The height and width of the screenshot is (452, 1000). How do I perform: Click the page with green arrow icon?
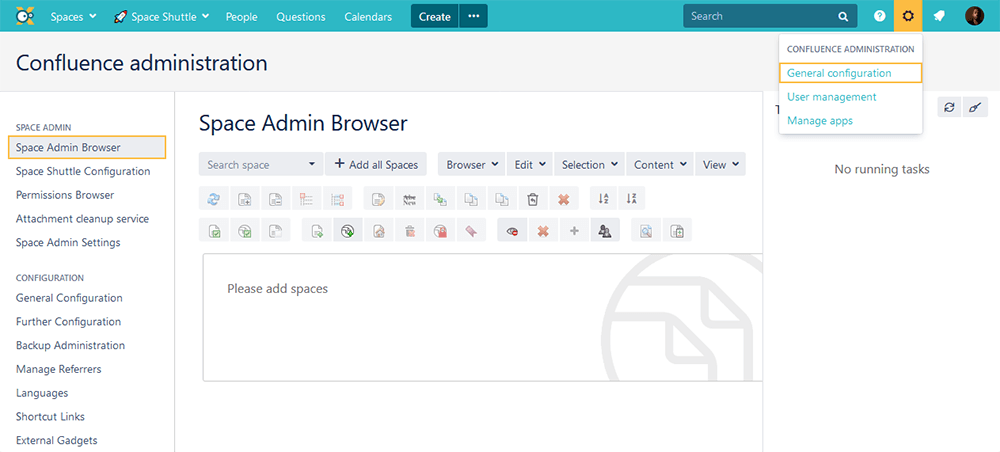(317, 230)
